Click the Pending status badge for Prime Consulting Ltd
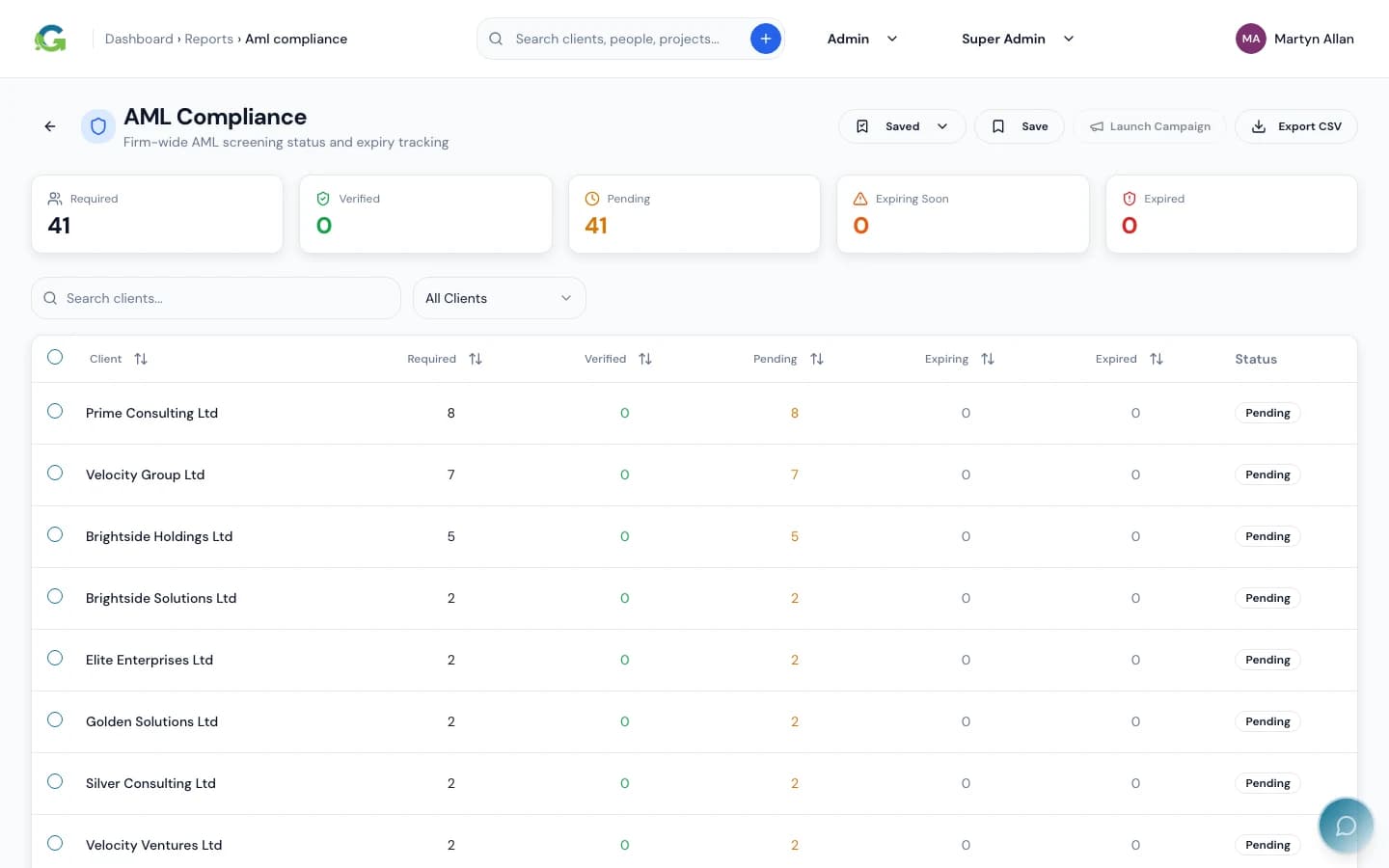The image size is (1389, 868). 1267,413
